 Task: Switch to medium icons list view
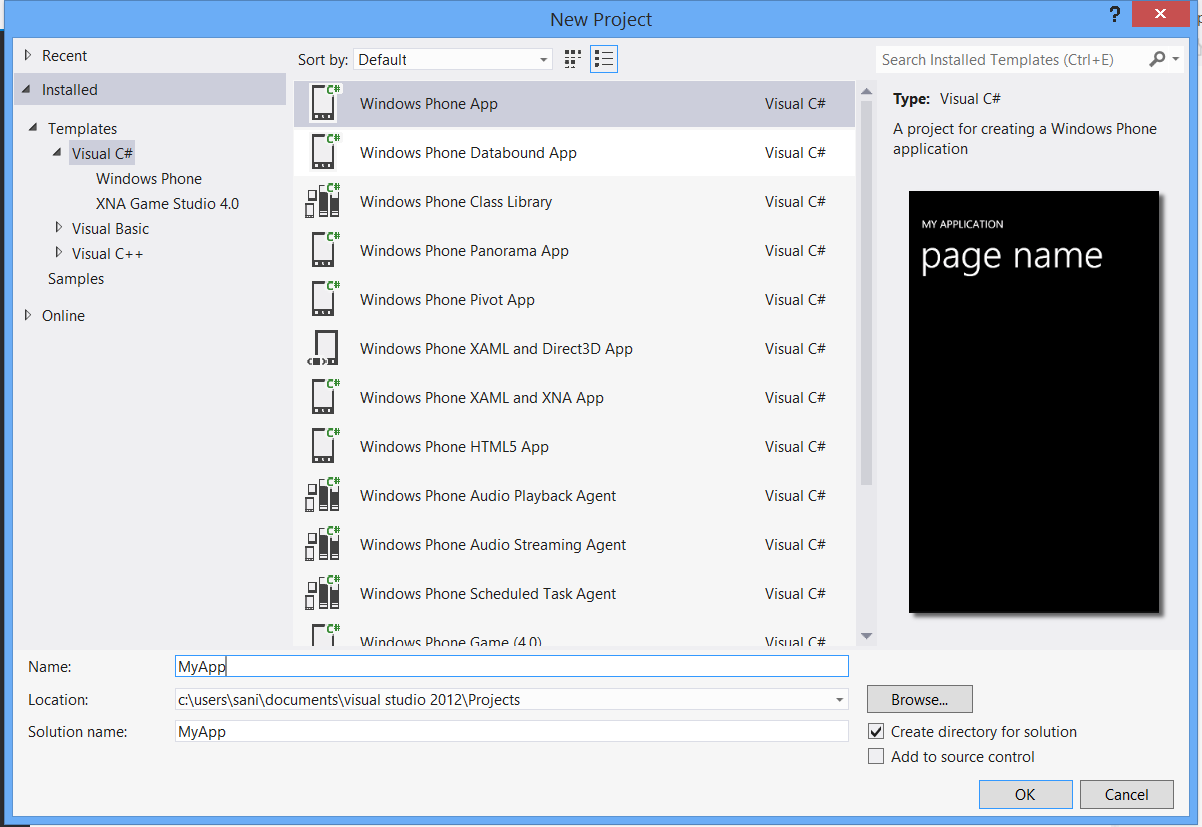coord(603,59)
